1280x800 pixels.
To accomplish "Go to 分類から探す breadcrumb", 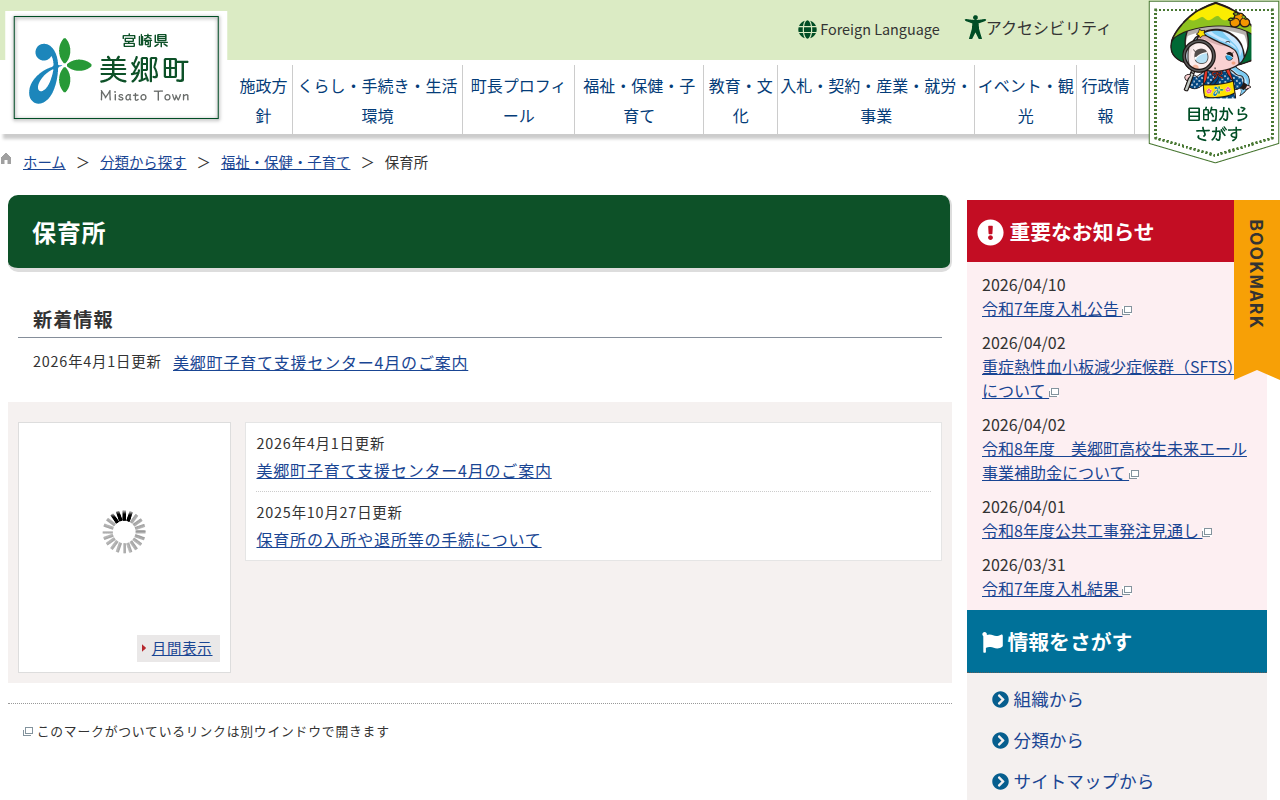I will click(x=143, y=162).
